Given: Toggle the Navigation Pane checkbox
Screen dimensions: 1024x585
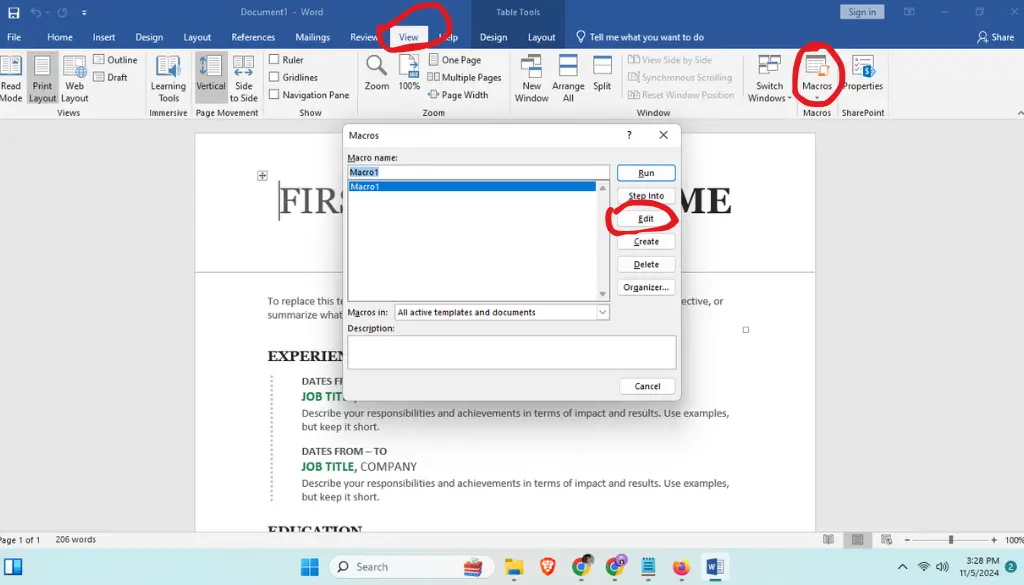Looking at the screenshot, I should pos(274,95).
